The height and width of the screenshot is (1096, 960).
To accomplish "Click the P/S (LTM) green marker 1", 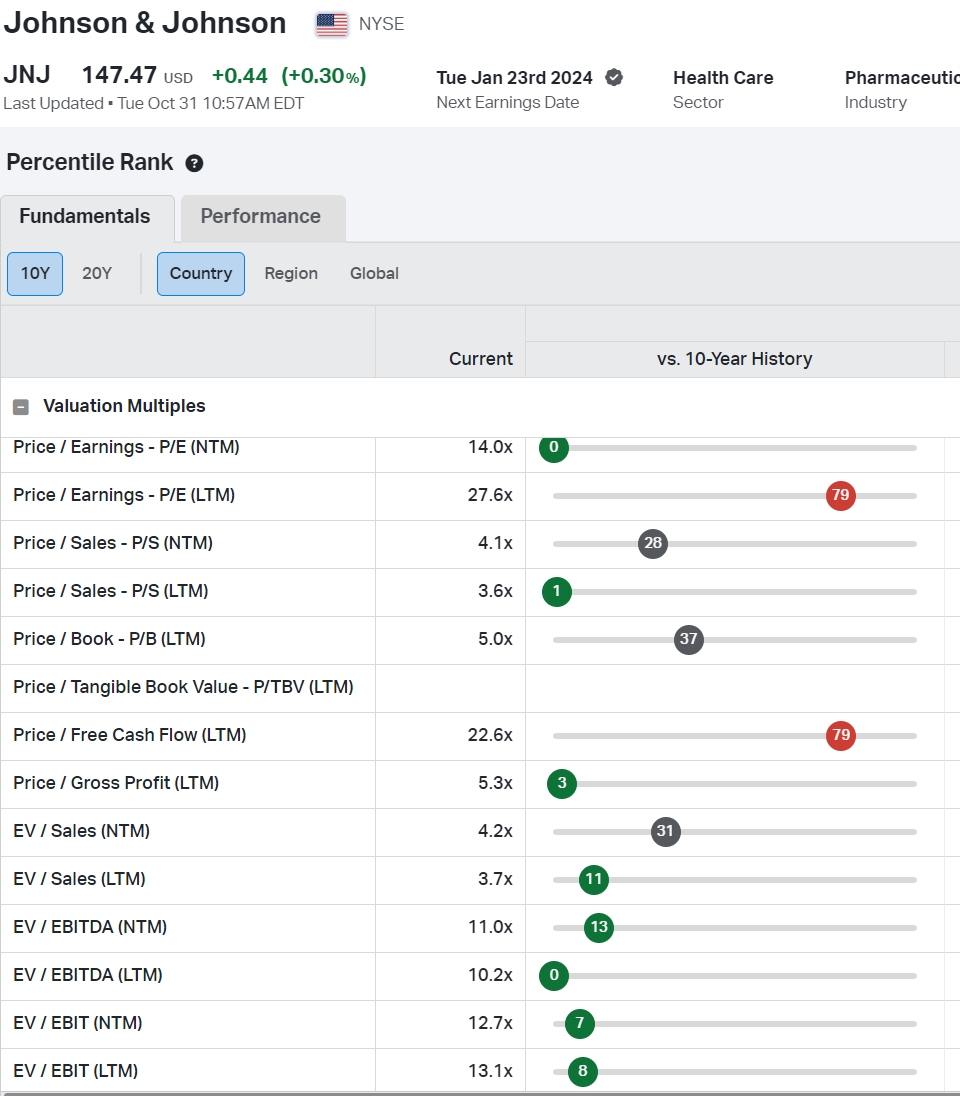I will pyautogui.click(x=557, y=591).
